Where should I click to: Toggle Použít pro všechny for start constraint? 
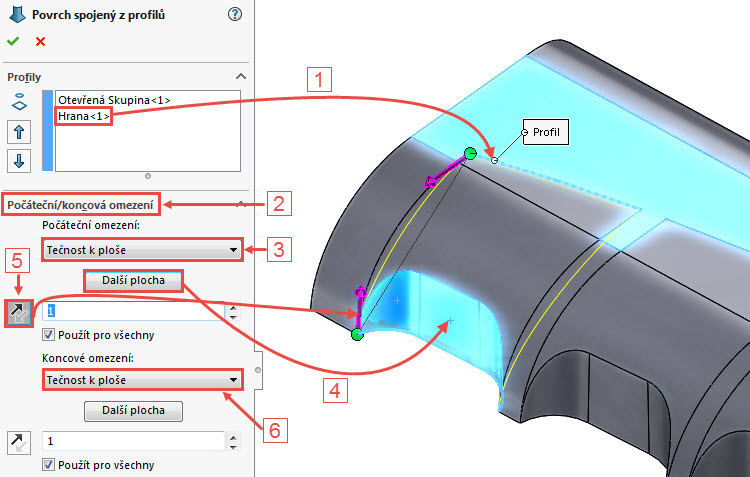tap(48, 334)
